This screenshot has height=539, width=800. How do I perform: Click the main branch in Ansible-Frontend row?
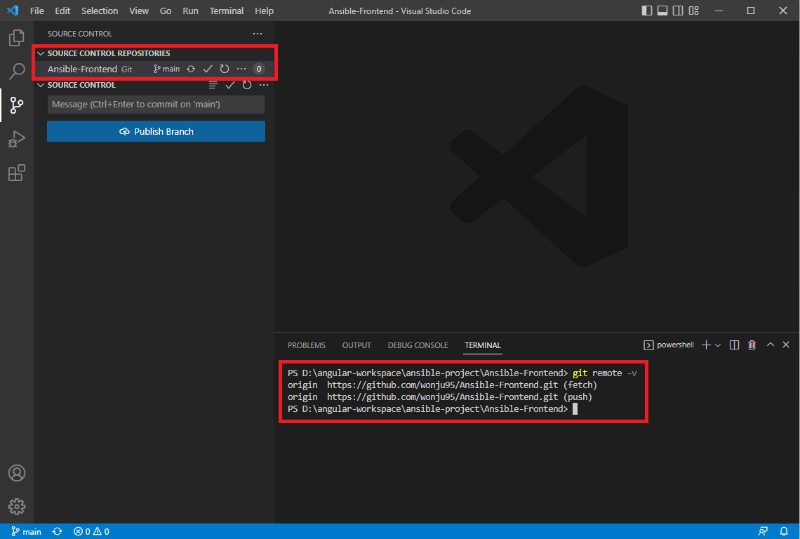166,69
